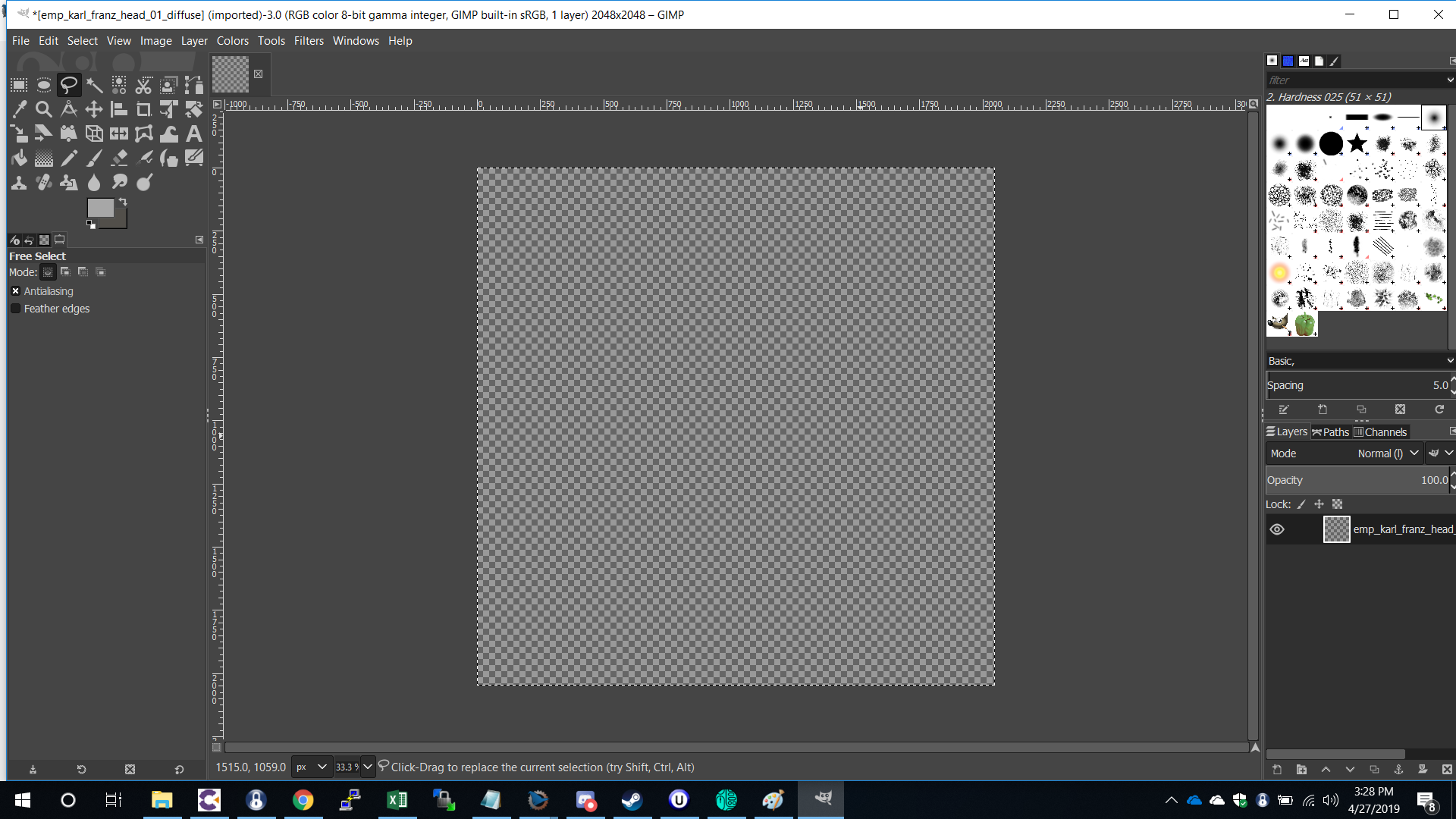
Task: Activate the Crop tool
Action: 144,109
